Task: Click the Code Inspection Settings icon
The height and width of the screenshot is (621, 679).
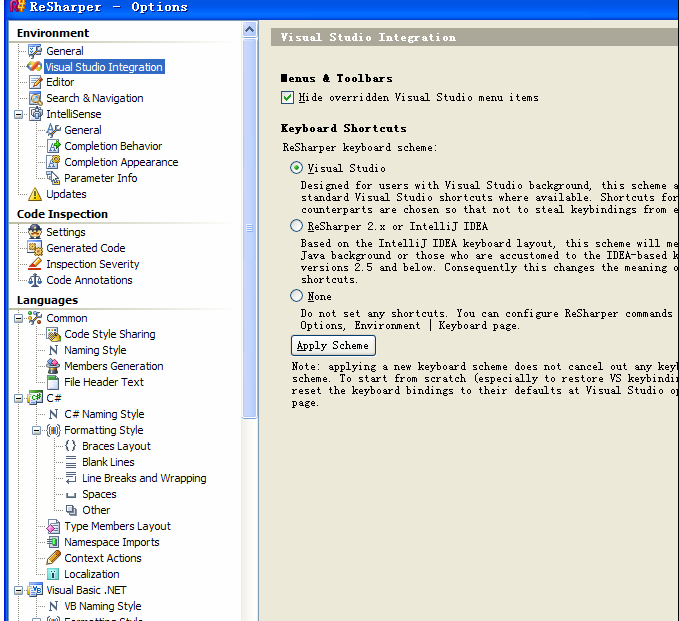Action: pos(35,232)
